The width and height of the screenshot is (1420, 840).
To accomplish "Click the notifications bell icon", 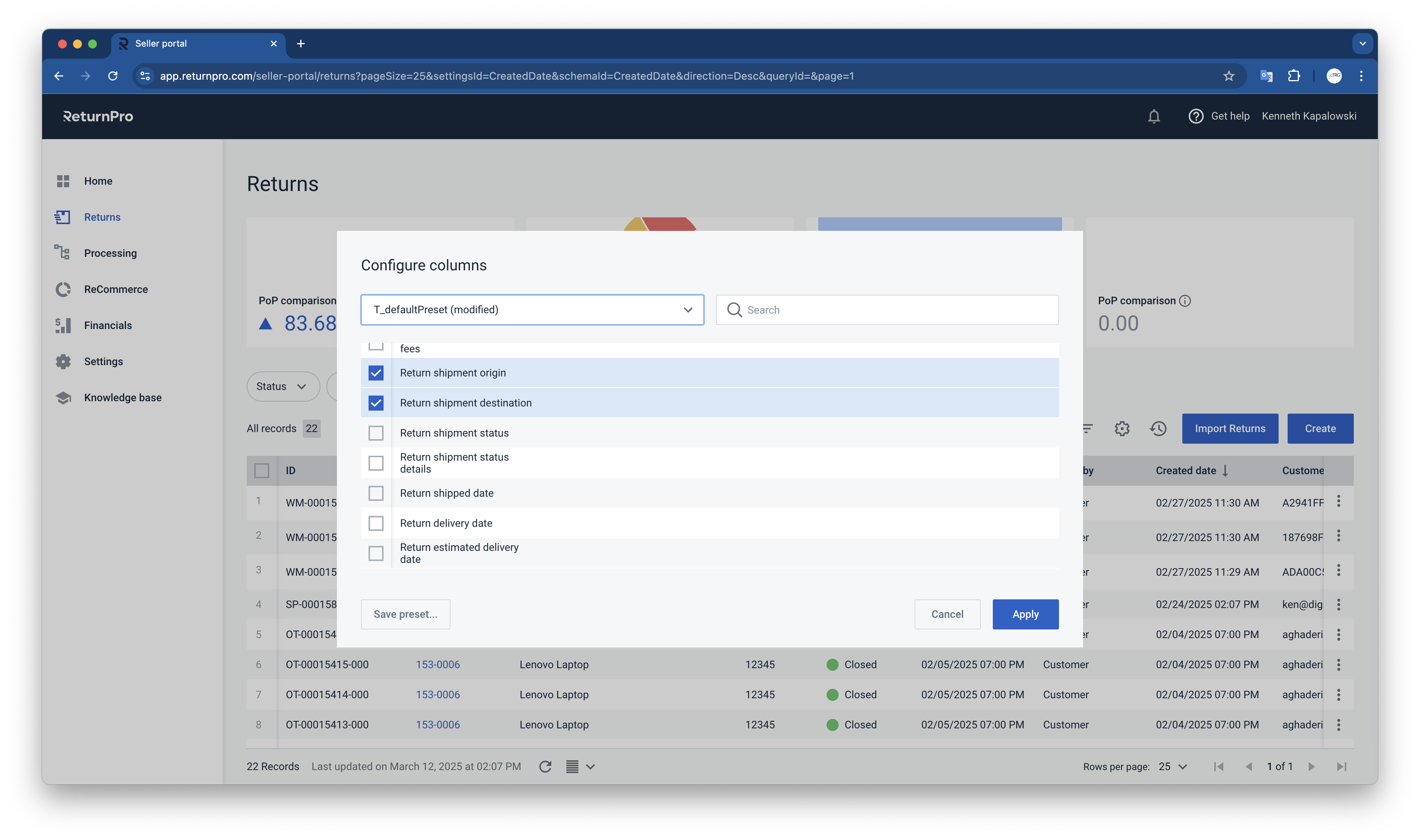I will (x=1154, y=116).
